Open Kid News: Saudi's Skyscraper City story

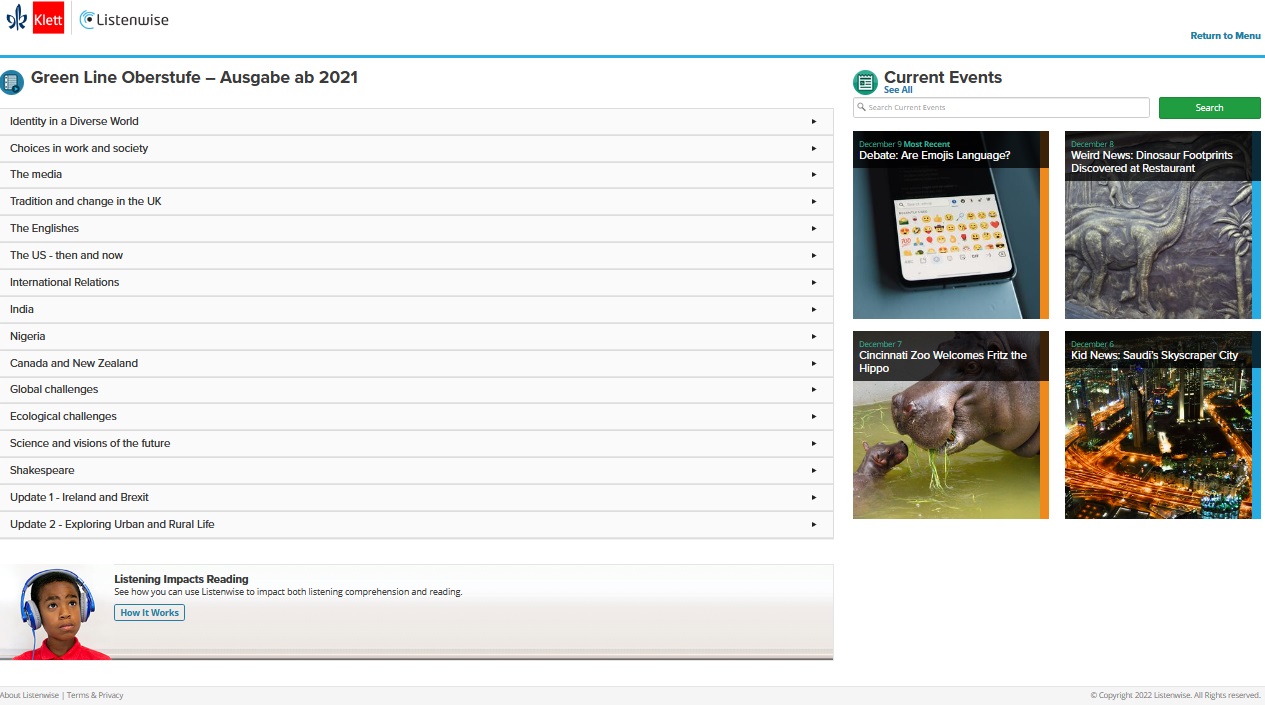1157,425
